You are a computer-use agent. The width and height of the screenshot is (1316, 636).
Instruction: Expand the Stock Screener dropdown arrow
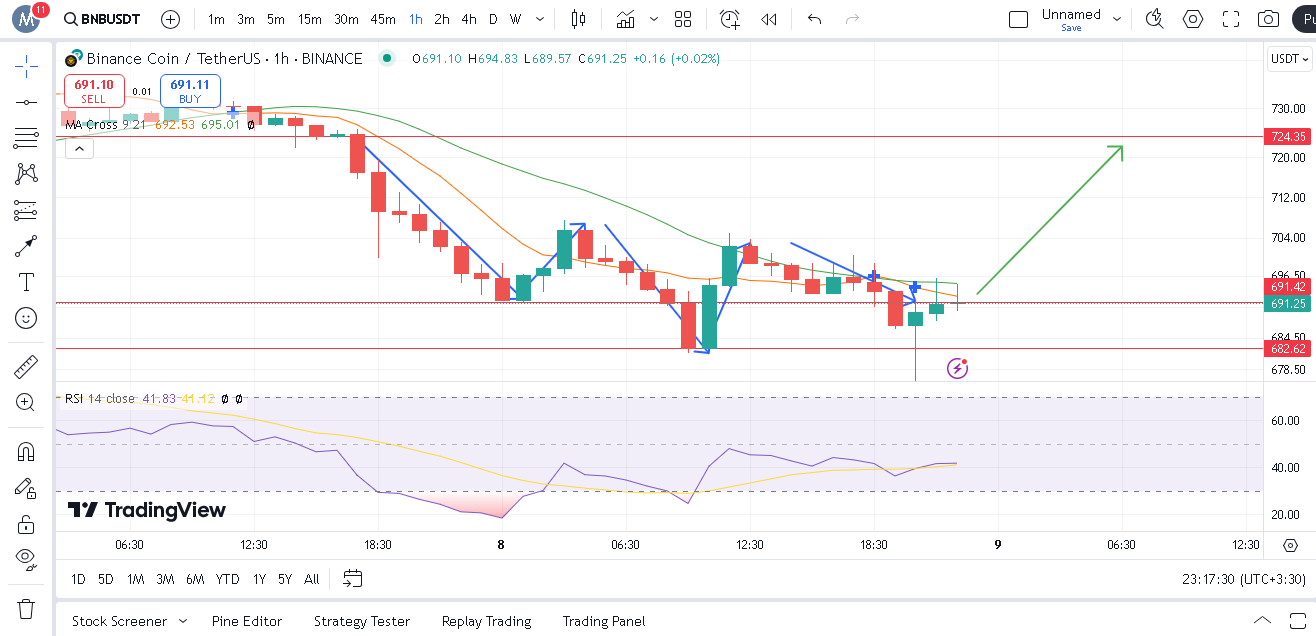tap(183, 621)
